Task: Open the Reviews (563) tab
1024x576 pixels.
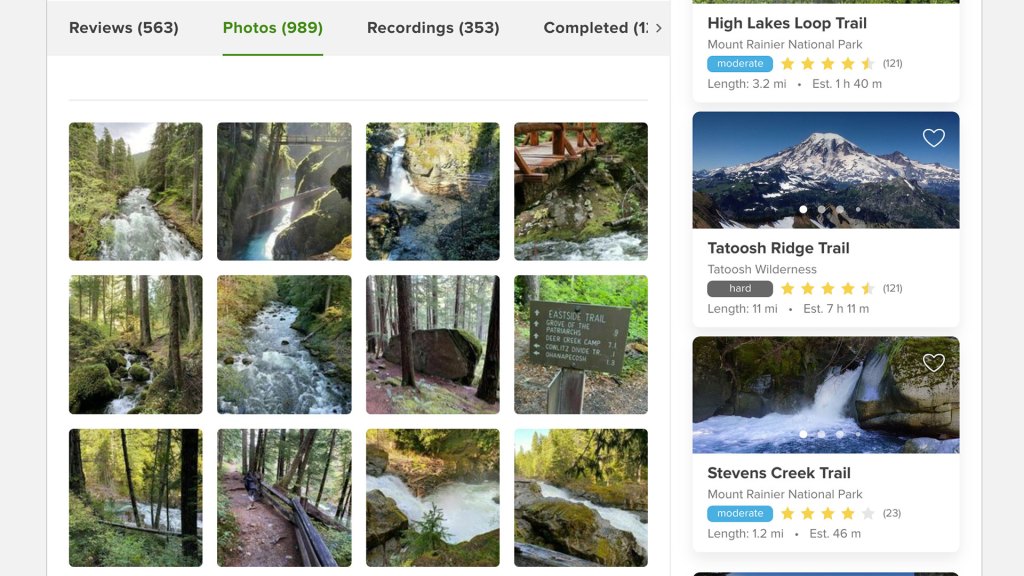Action: click(x=123, y=28)
